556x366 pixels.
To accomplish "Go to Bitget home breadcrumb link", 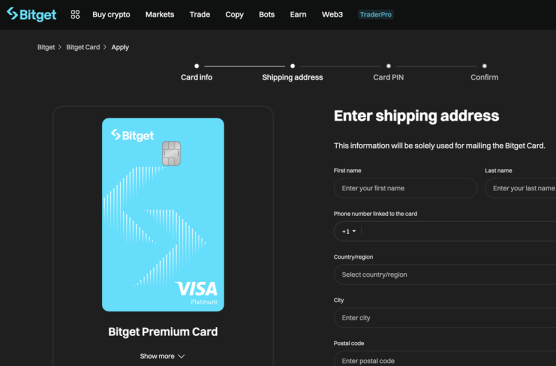I will coord(46,47).
